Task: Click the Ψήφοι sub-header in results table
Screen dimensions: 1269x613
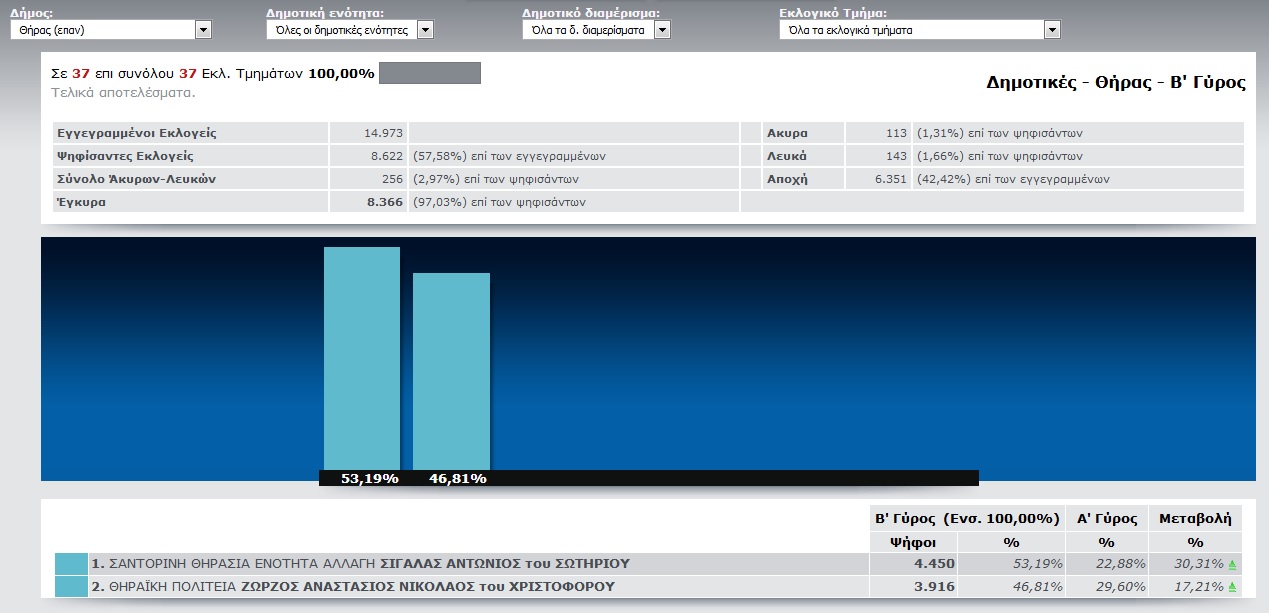Action: point(913,542)
